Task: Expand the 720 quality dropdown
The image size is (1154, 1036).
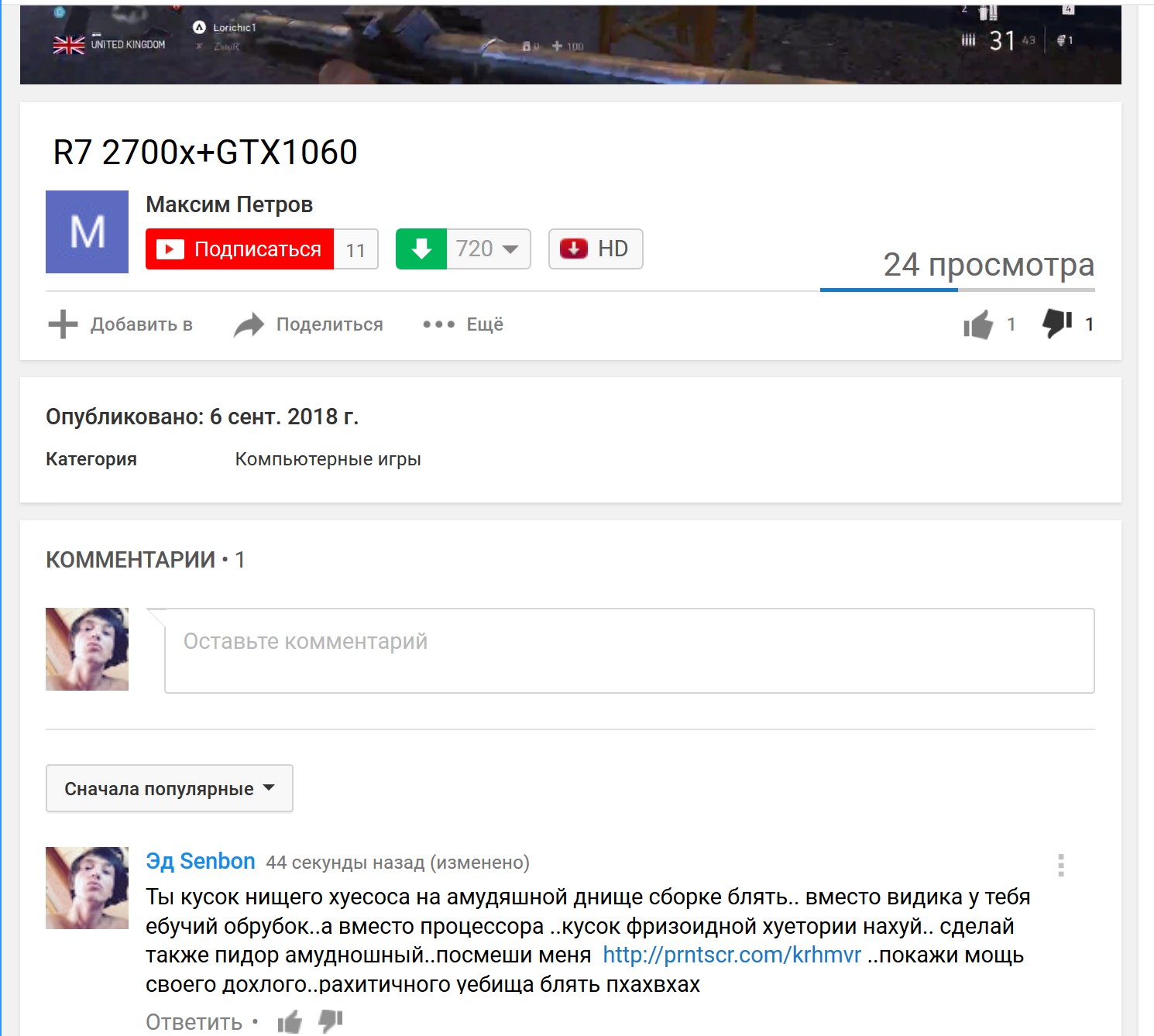Action: click(488, 249)
